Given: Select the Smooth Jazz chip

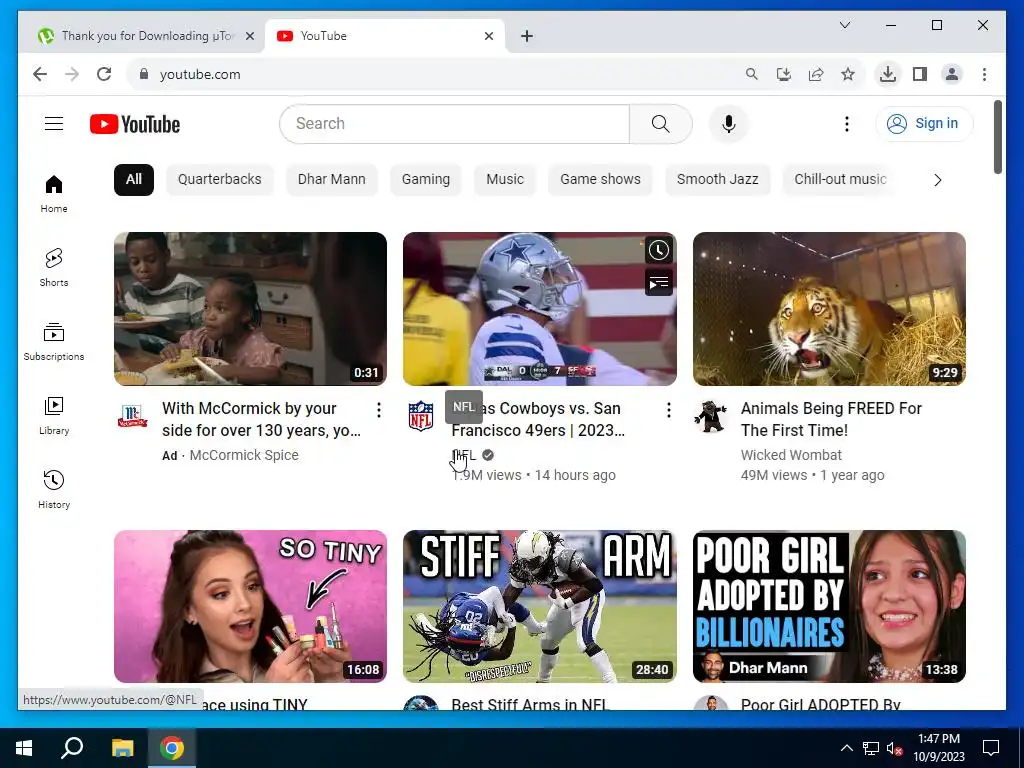Looking at the screenshot, I should (717, 180).
